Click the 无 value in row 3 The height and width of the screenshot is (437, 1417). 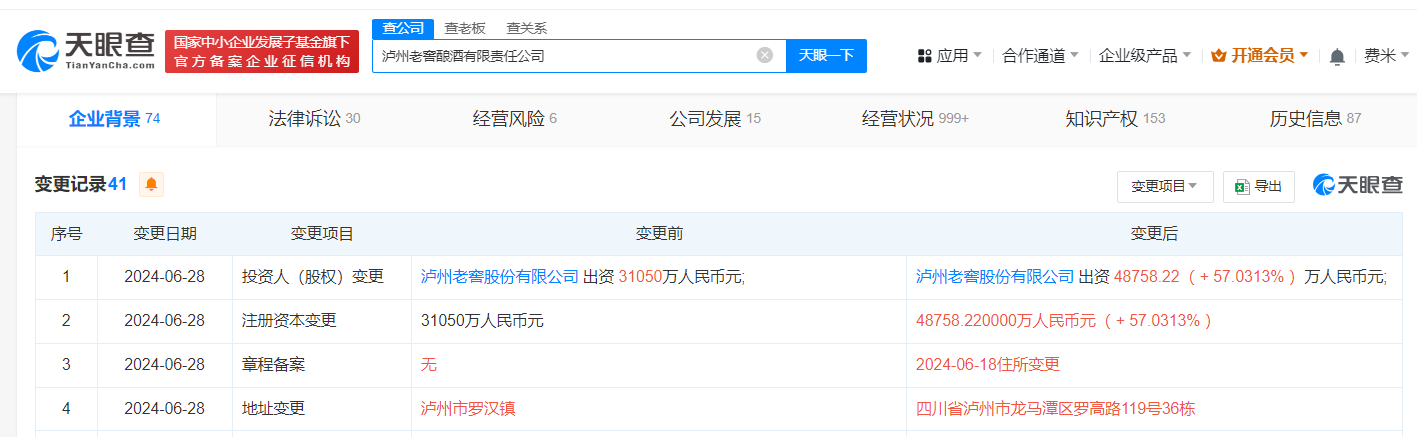point(429,365)
